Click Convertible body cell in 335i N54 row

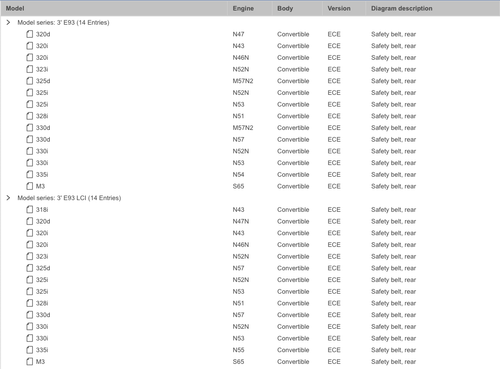pos(293,174)
